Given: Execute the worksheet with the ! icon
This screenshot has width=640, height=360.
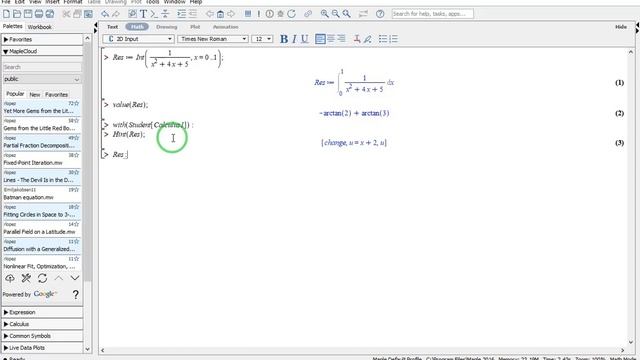Looking at the screenshot, I should point(259,14).
